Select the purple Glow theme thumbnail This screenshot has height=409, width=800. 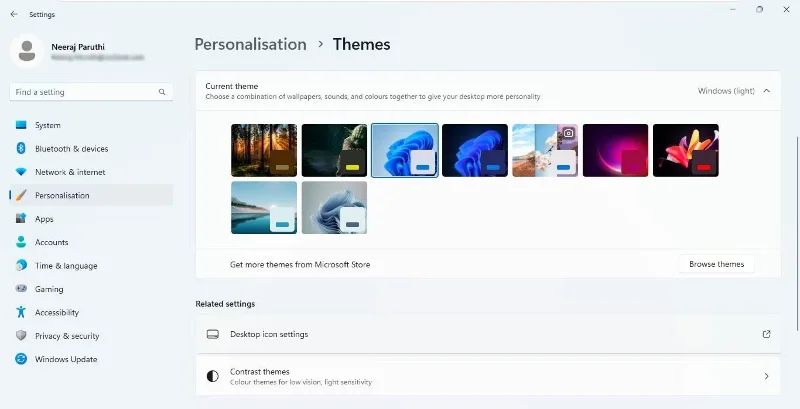point(616,150)
